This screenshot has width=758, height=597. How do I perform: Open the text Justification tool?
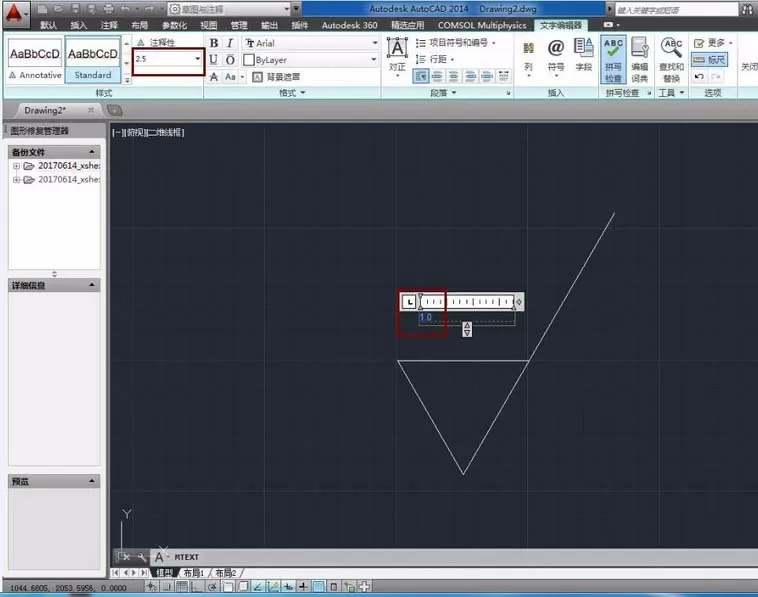pos(397,57)
